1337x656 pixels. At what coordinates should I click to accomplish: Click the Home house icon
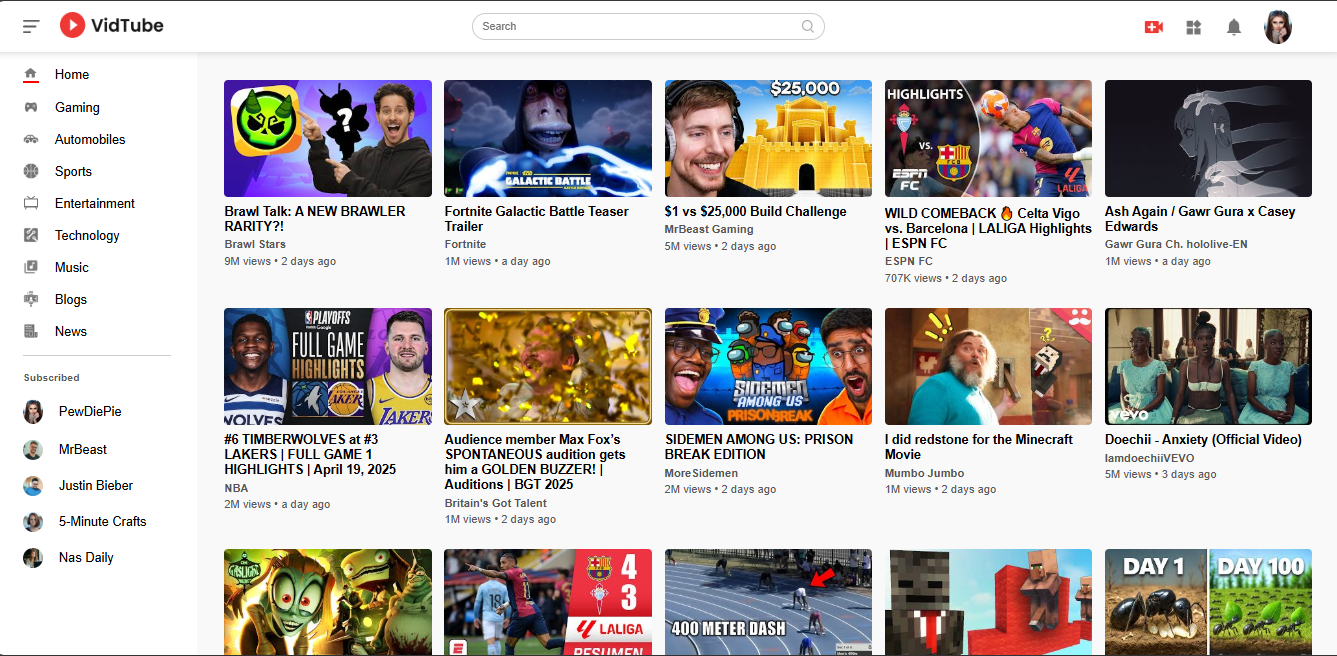click(31, 74)
